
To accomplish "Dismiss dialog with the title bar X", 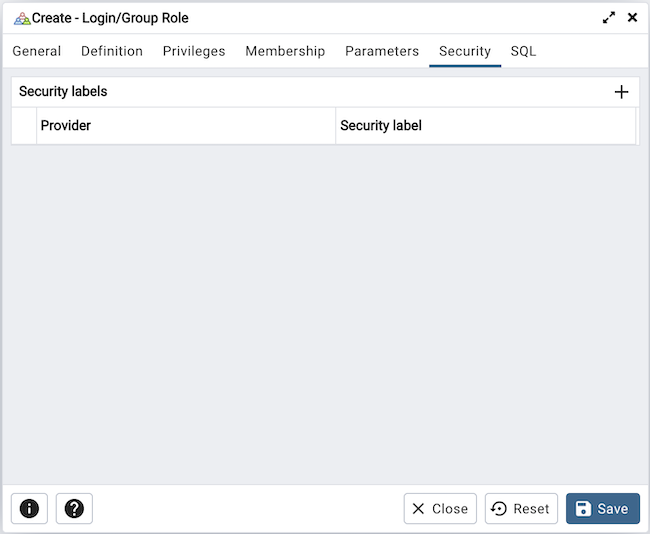I will [632, 18].
